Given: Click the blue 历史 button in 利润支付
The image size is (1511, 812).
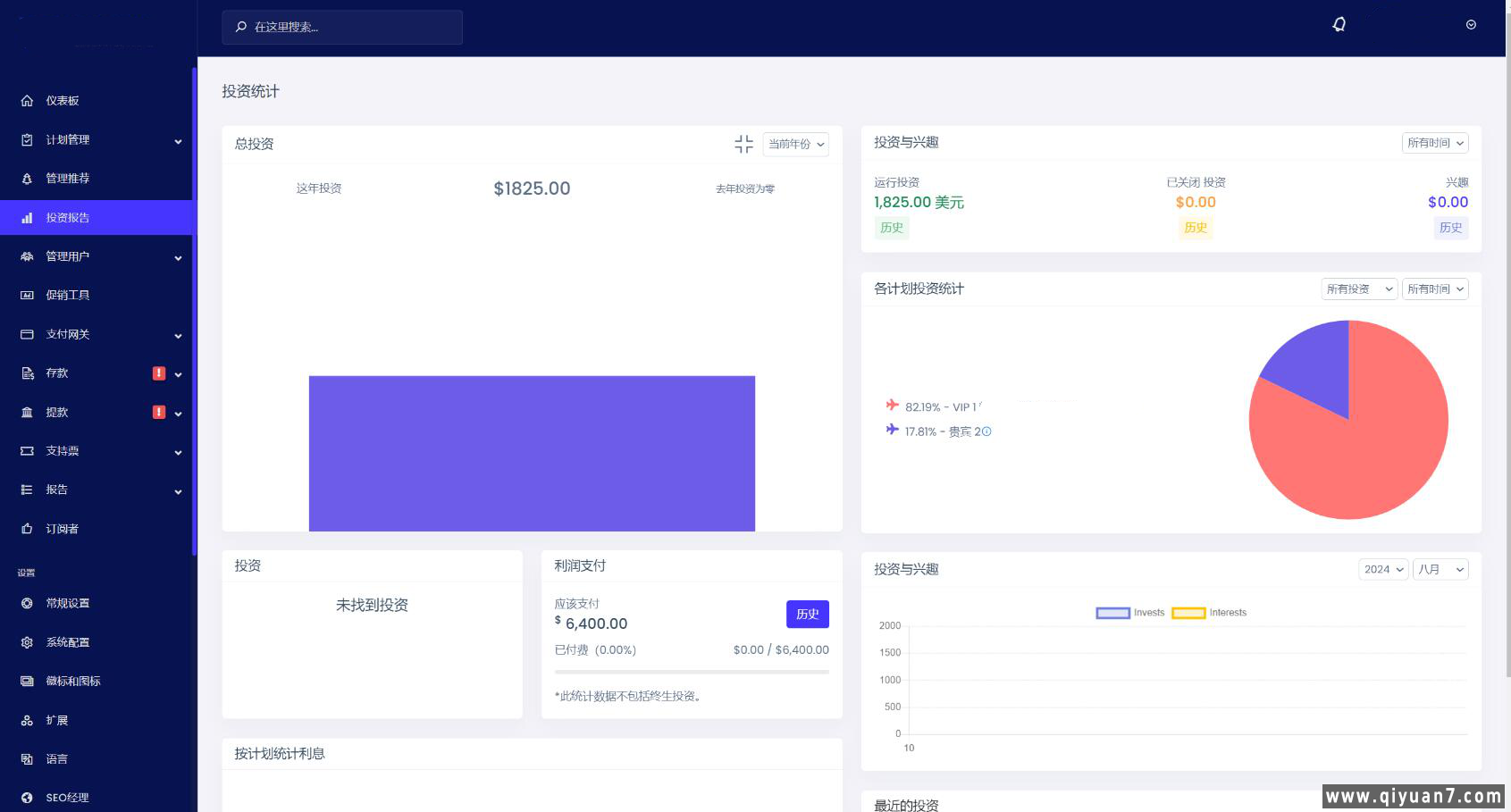Looking at the screenshot, I should click(807, 615).
